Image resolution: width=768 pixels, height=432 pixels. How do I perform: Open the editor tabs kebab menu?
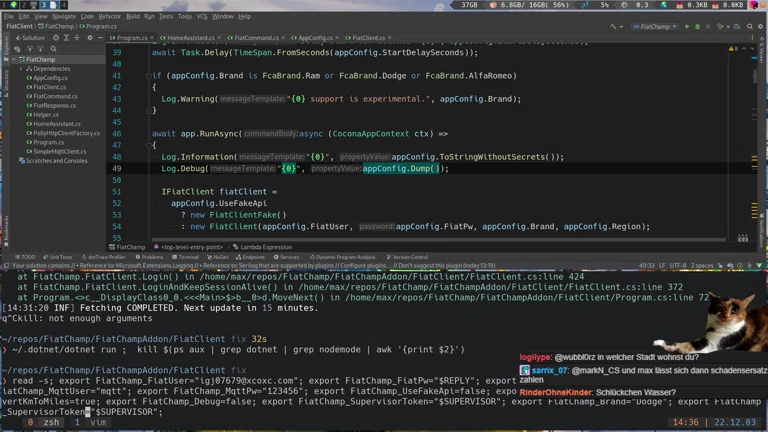coord(752,38)
